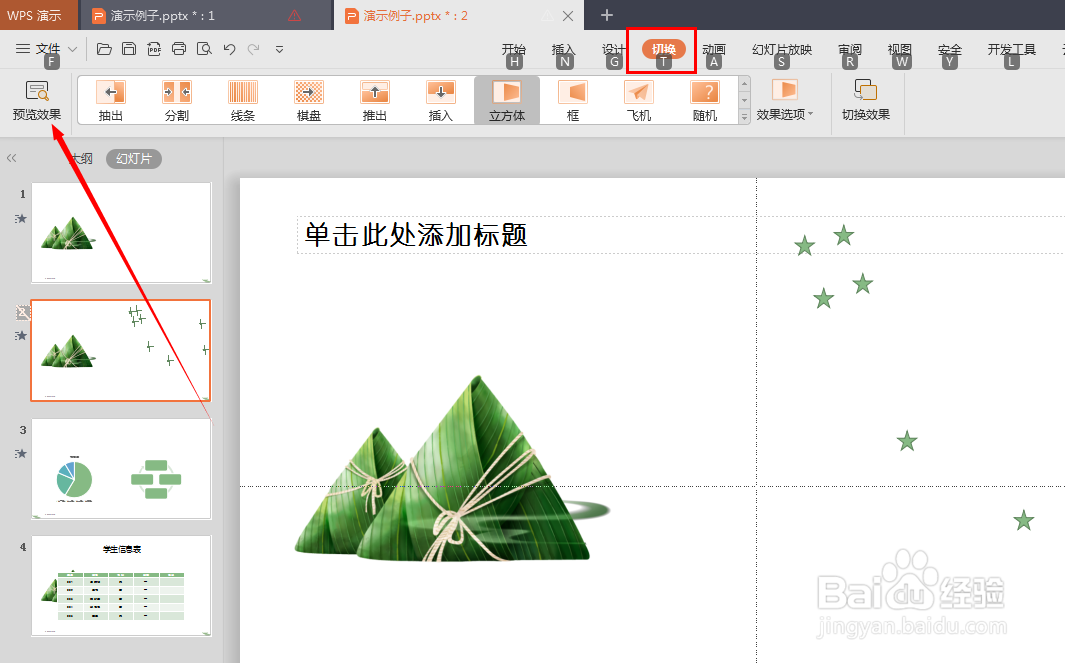Select the 立方体 cube transition
The image size is (1065, 663).
(507, 101)
